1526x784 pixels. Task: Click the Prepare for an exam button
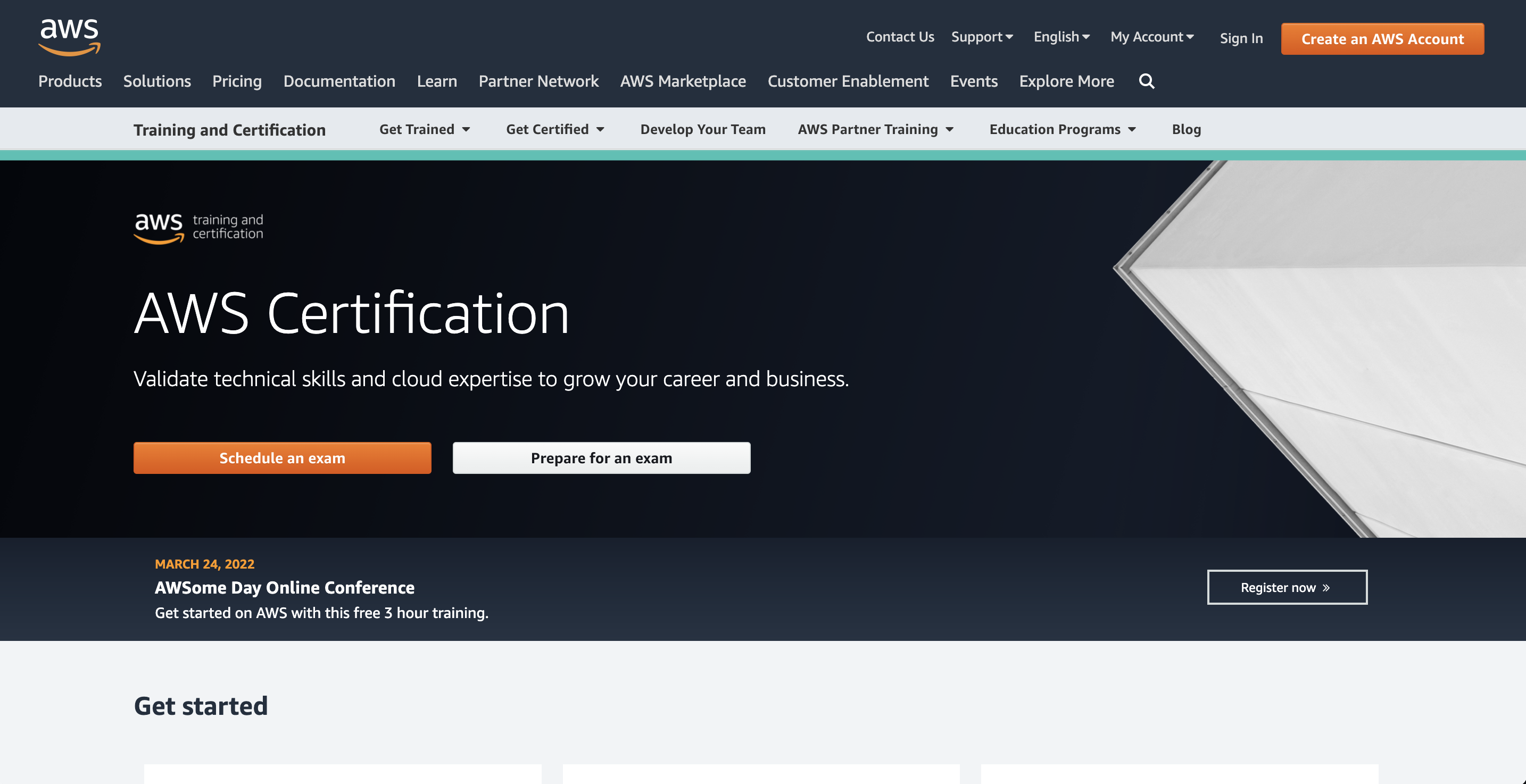tap(601, 457)
